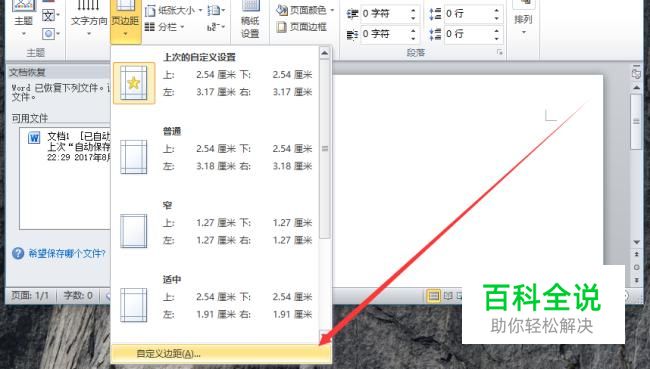The width and height of the screenshot is (650, 369).
Task: Click the spacing before icon beside 0 行
Action: 435,14
